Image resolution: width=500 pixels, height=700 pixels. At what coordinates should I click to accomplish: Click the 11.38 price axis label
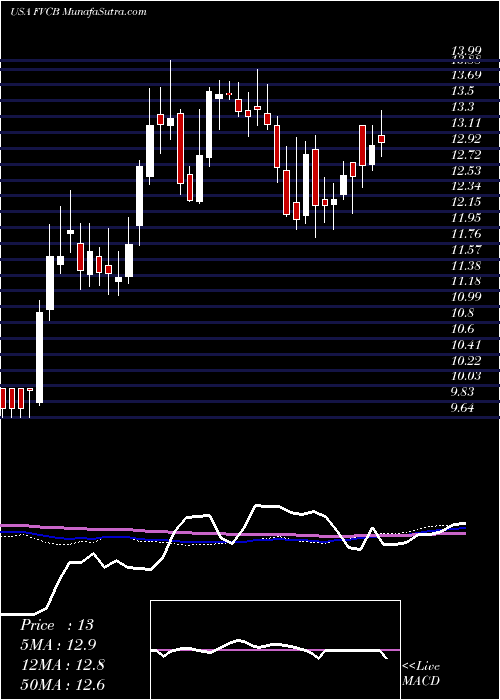[466, 266]
